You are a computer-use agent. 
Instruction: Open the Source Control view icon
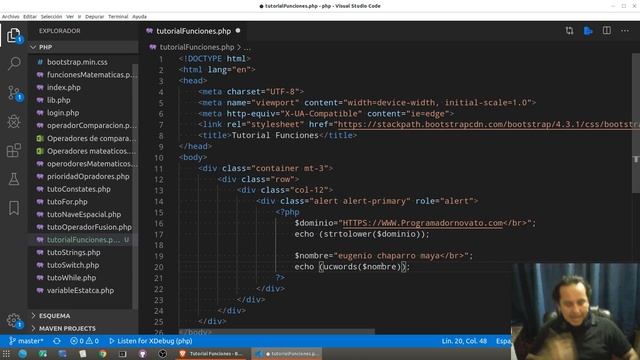(14, 93)
